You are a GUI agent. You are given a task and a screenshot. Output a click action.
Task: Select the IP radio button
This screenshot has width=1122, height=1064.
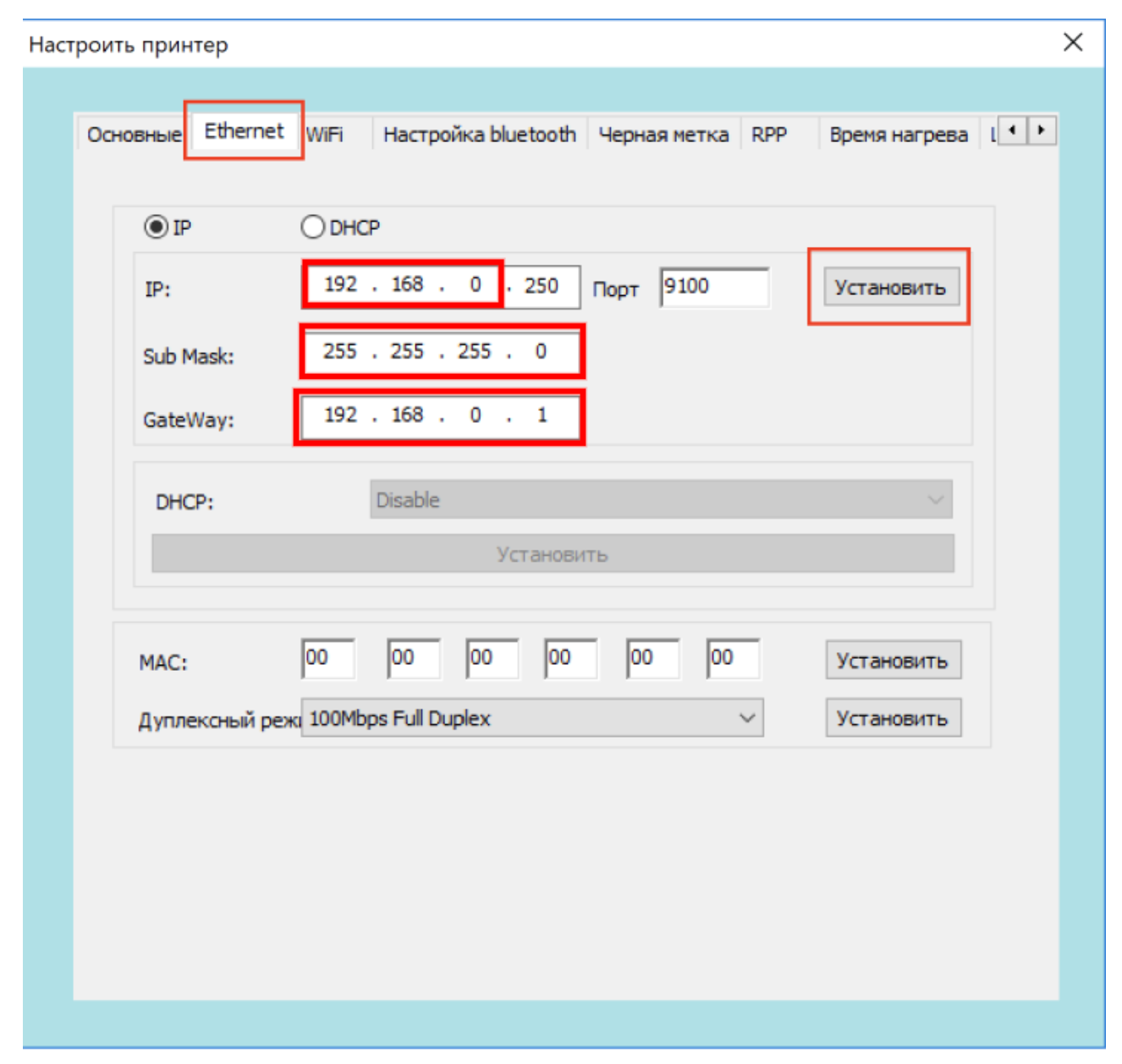156,227
